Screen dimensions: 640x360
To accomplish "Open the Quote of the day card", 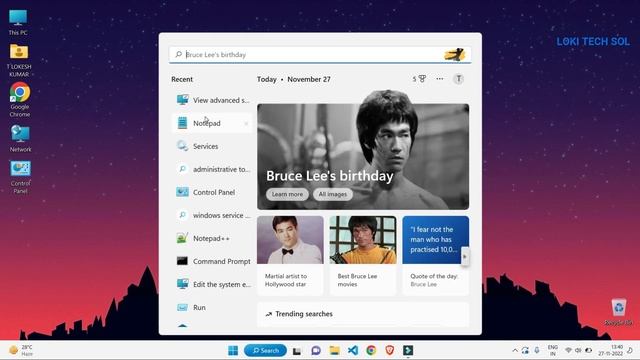I will (x=436, y=256).
